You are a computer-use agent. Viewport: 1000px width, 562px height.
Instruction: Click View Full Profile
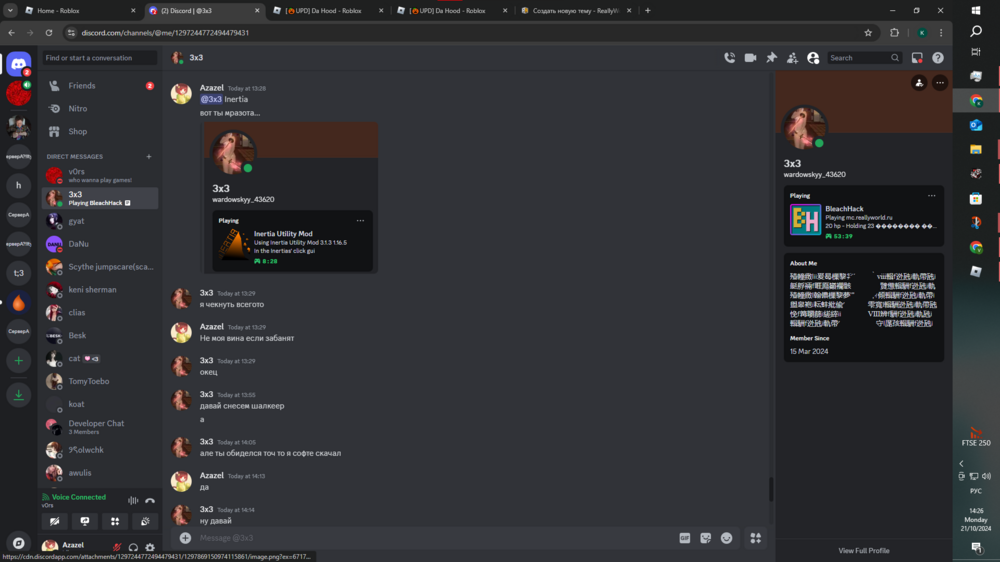(x=864, y=551)
